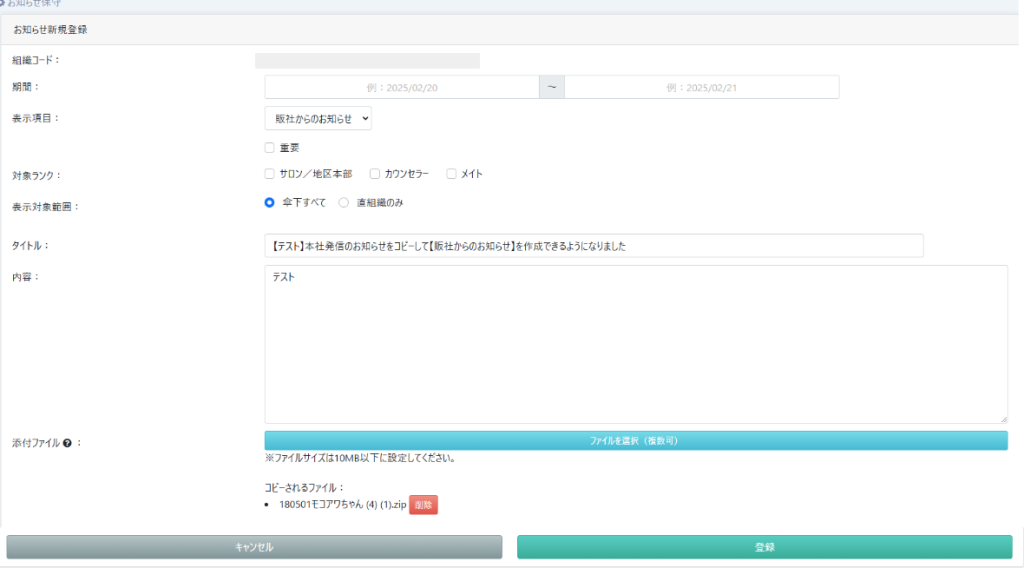Open the 表示項目 dropdown
1024x568 pixels.
[318, 119]
